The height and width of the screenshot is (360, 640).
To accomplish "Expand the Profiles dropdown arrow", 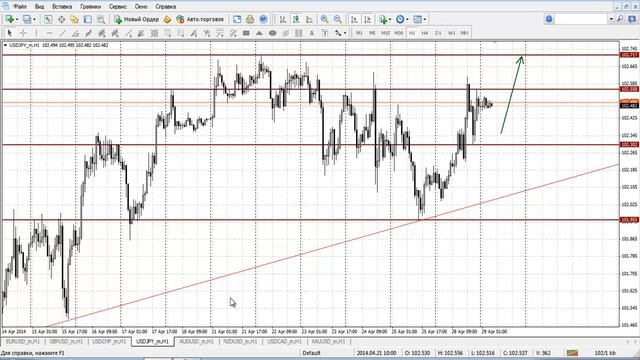I will [34, 19].
